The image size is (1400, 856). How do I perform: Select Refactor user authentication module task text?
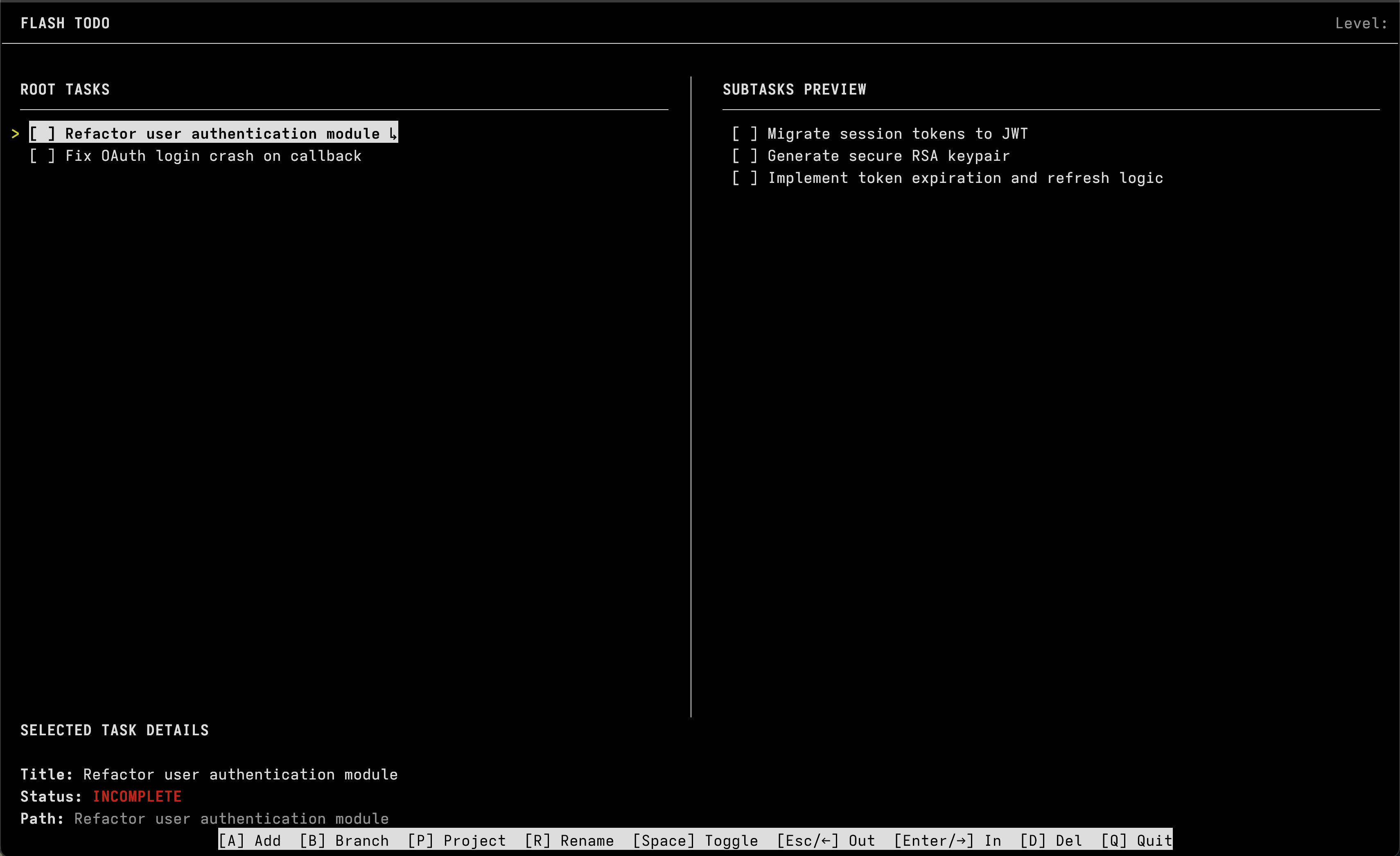pyautogui.click(x=222, y=133)
